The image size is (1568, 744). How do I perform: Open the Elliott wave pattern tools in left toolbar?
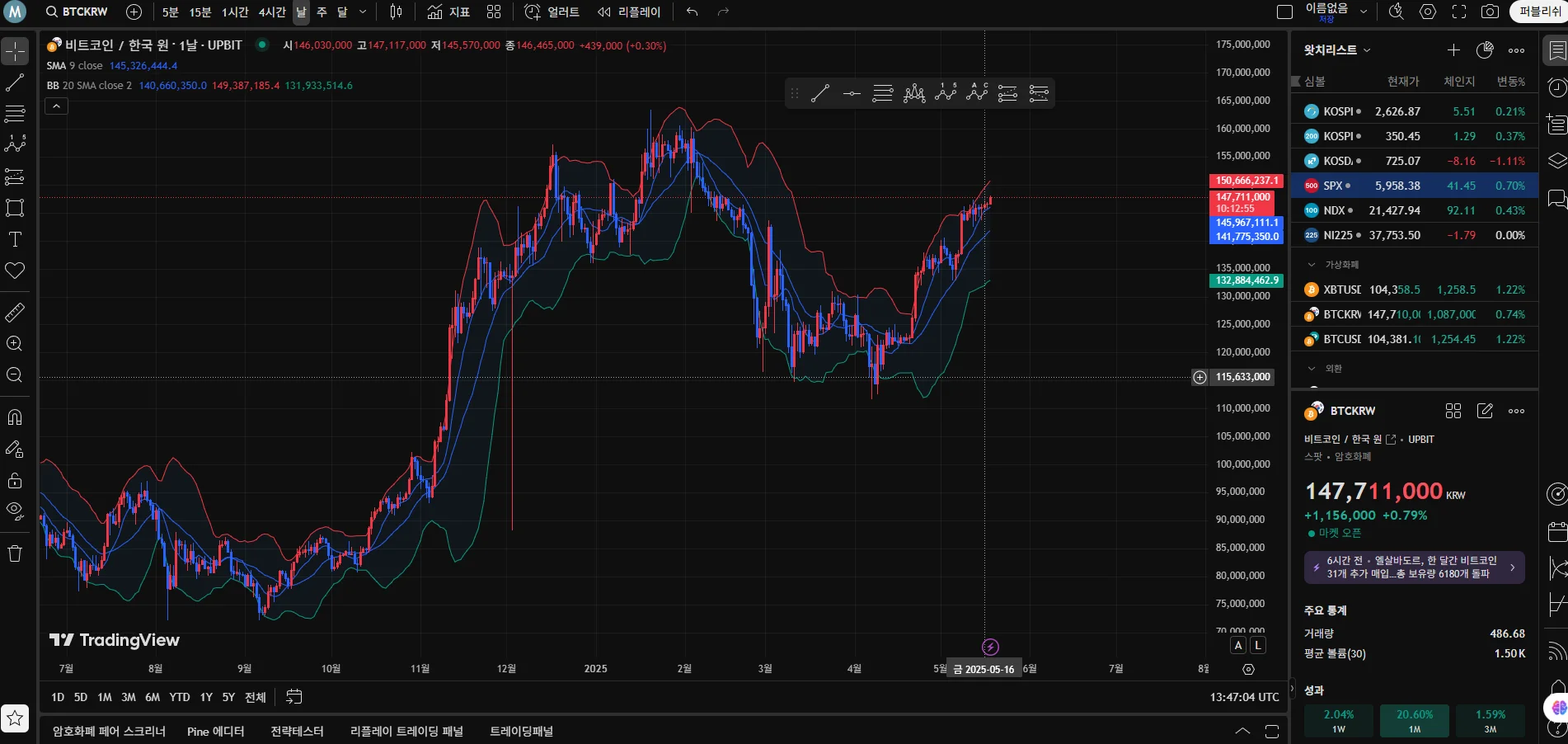[x=15, y=145]
